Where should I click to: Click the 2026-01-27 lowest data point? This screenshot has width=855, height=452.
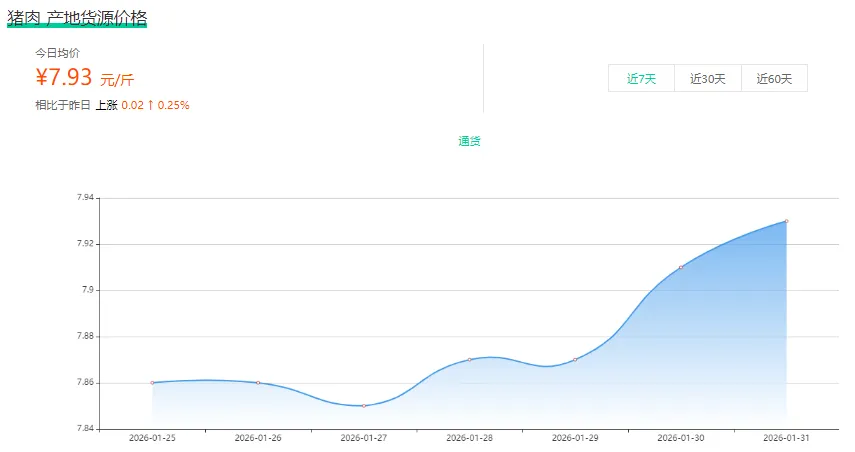click(x=364, y=406)
